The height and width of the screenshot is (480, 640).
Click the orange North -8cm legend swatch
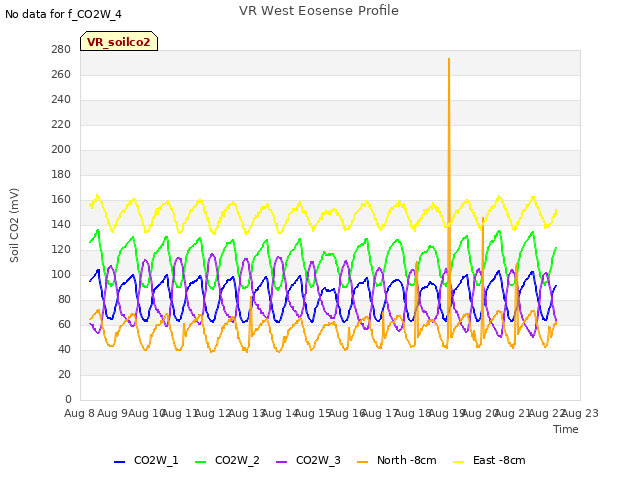pos(362,462)
